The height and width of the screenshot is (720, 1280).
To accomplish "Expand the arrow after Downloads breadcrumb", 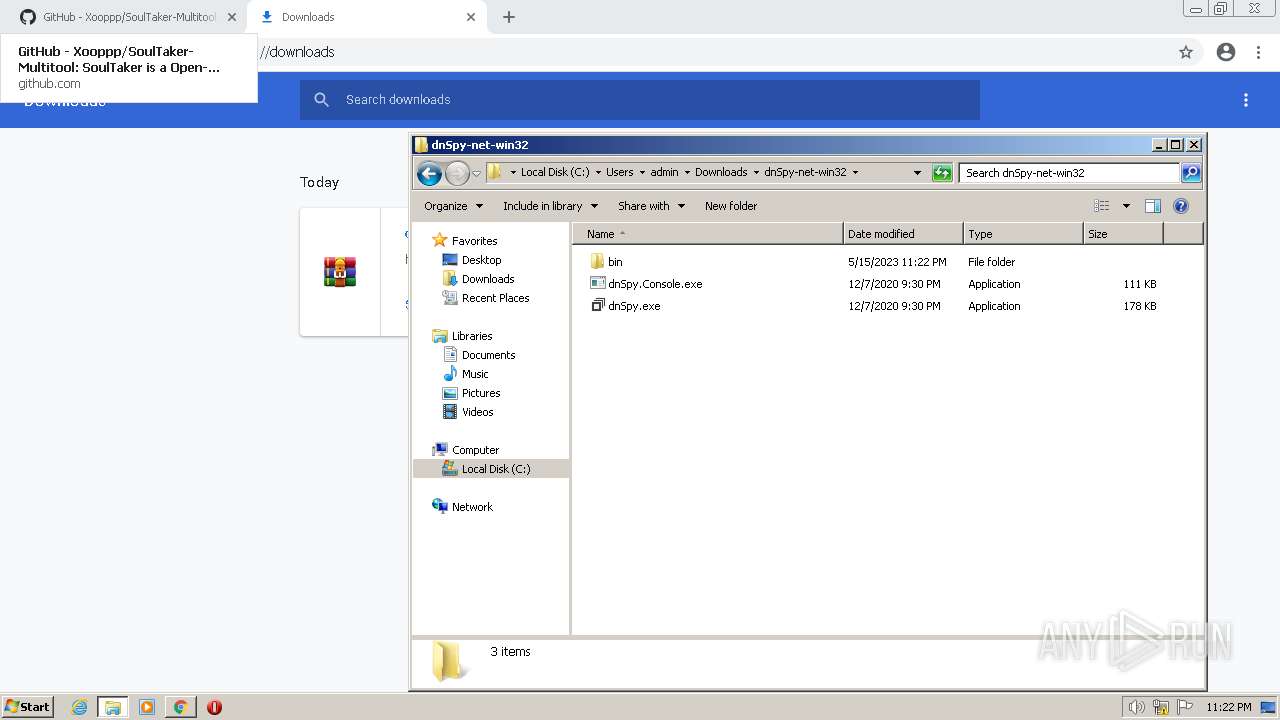I will 756,172.
